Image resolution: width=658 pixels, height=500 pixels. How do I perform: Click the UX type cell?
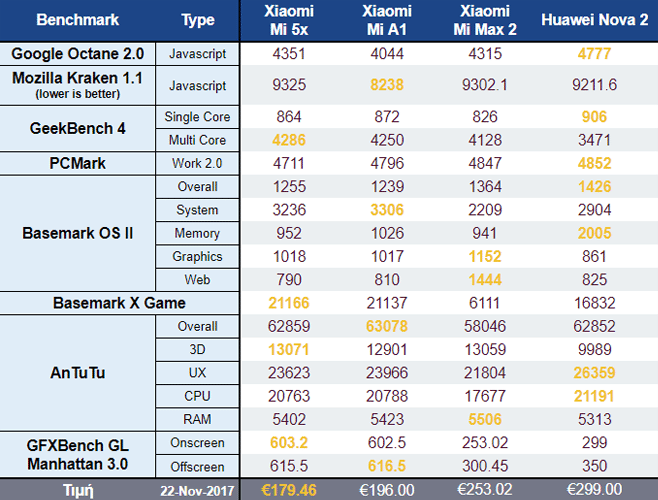click(x=197, y=373)
